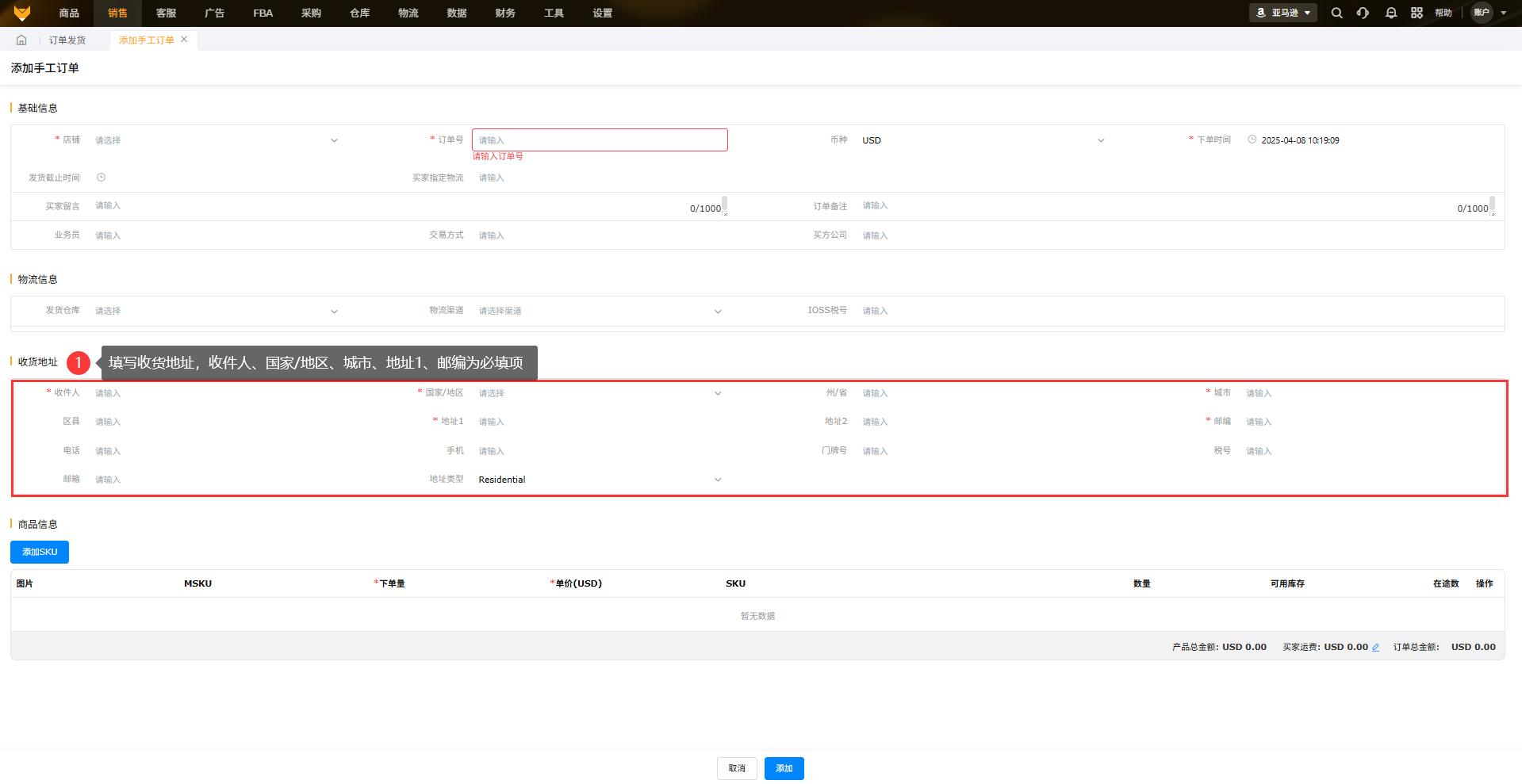
Task: Open the 仓库 menu
Action: [359, 13]
